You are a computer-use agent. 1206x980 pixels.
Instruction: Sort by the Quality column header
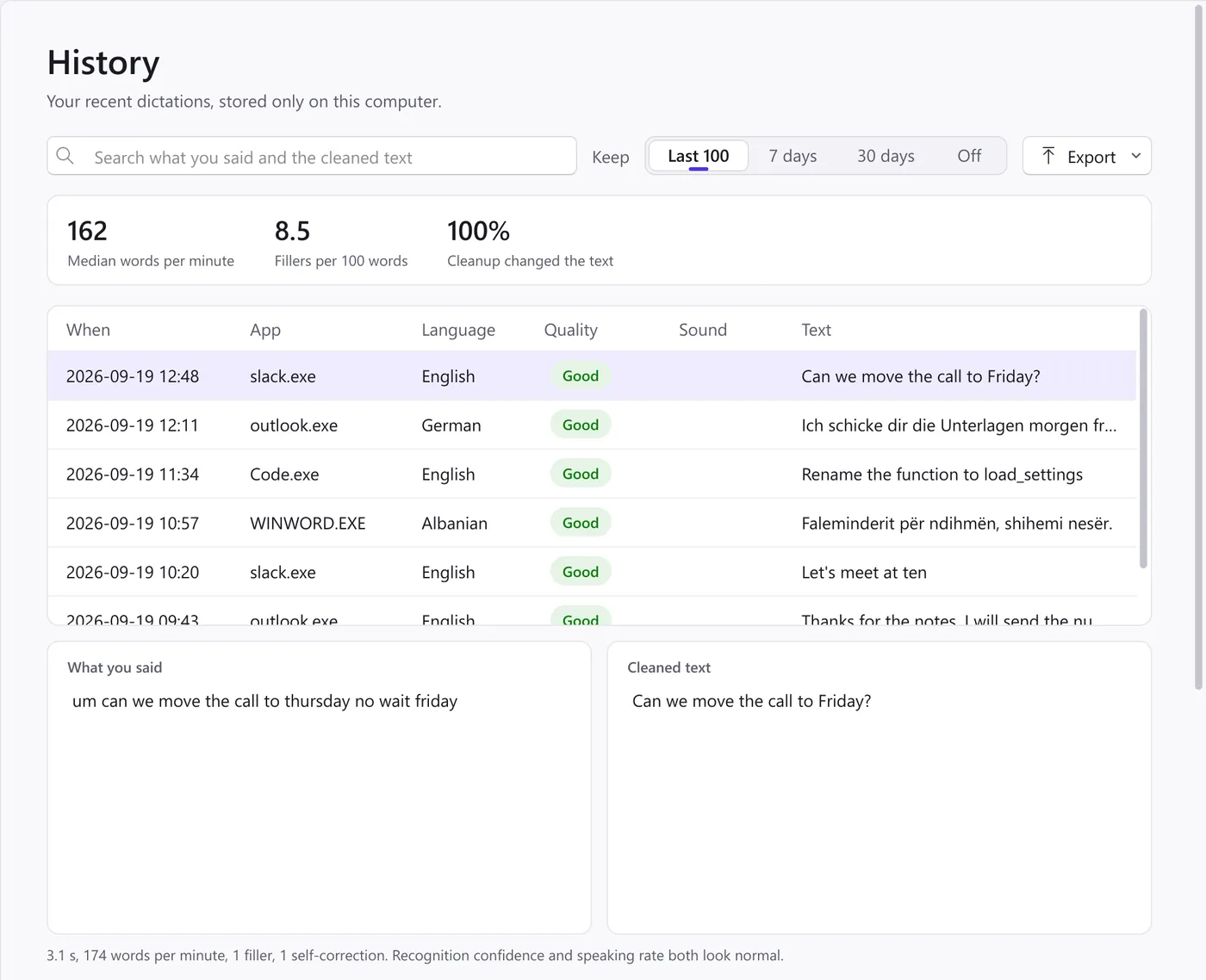pos(570,330)
